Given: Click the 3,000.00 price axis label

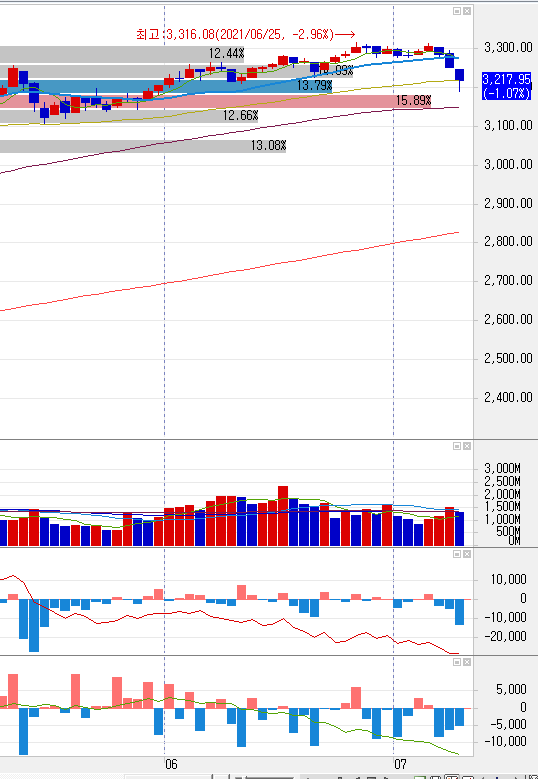Looking at the screenshot, I should coord(508,164).
